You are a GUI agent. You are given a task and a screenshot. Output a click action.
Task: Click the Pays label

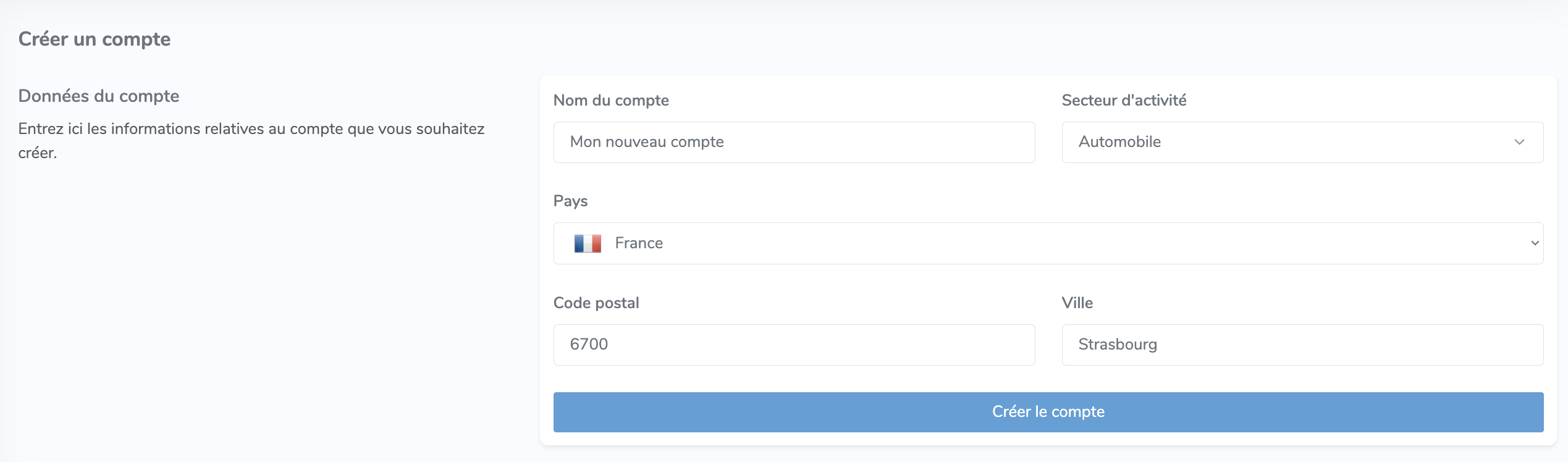click(570, 201)
